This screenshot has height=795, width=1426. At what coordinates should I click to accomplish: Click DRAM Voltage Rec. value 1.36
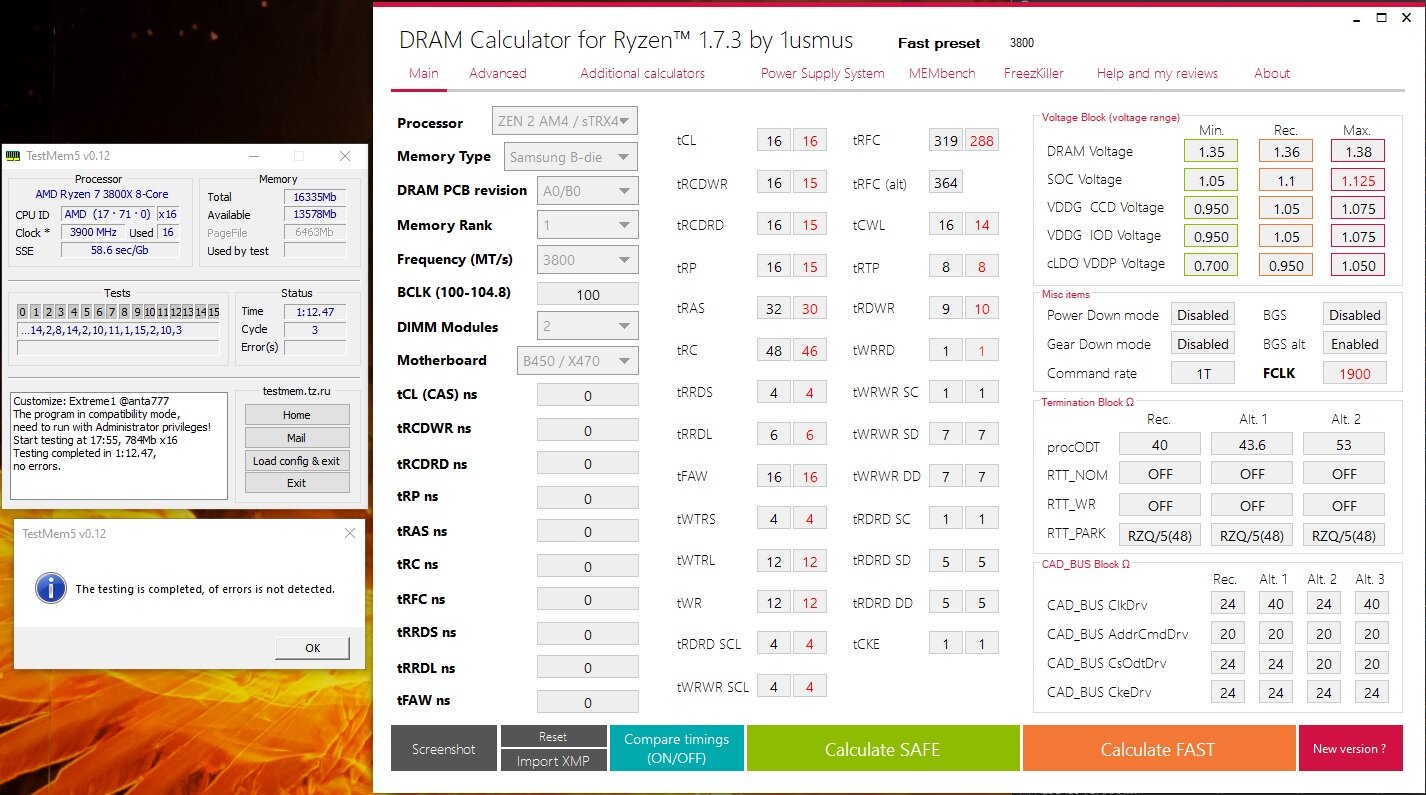(1286, 152)
